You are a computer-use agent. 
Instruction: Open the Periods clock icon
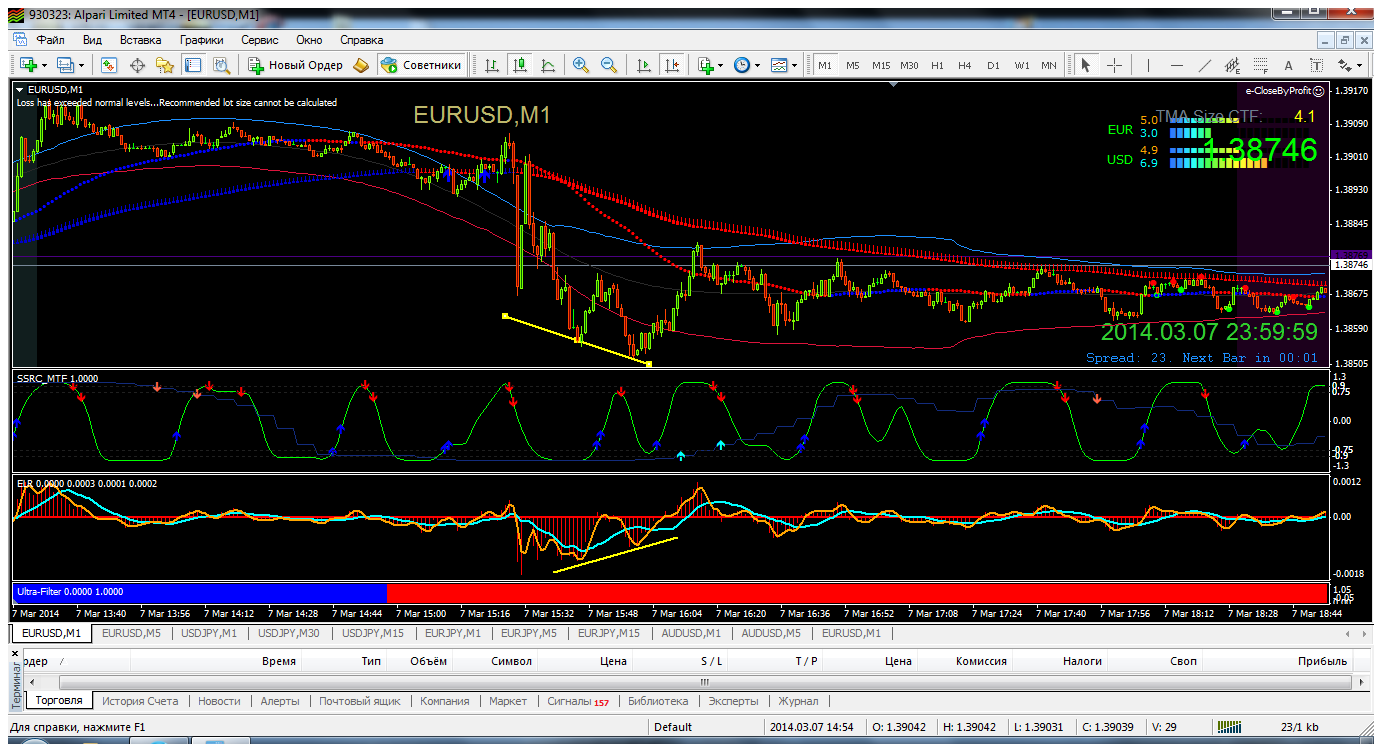pos(742,65)
